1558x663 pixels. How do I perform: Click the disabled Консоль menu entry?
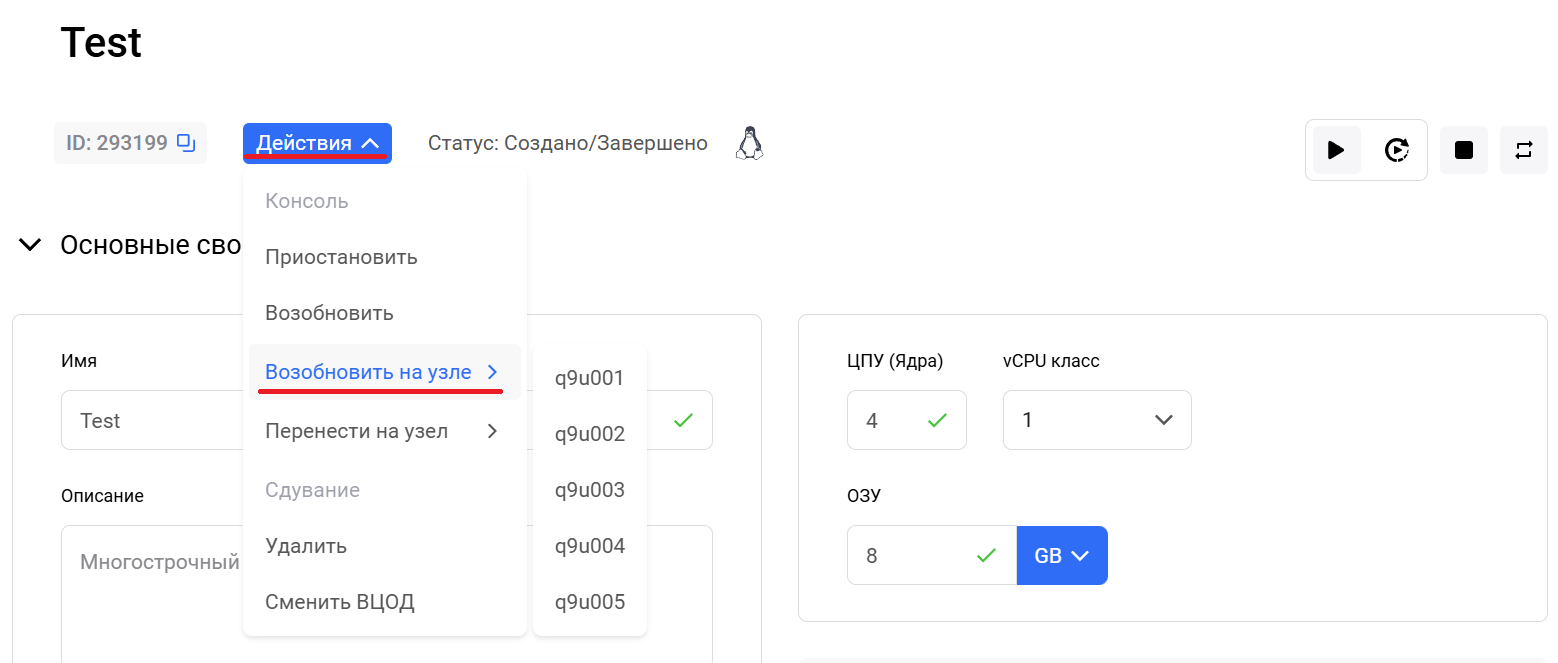click(x=385, y=201)
